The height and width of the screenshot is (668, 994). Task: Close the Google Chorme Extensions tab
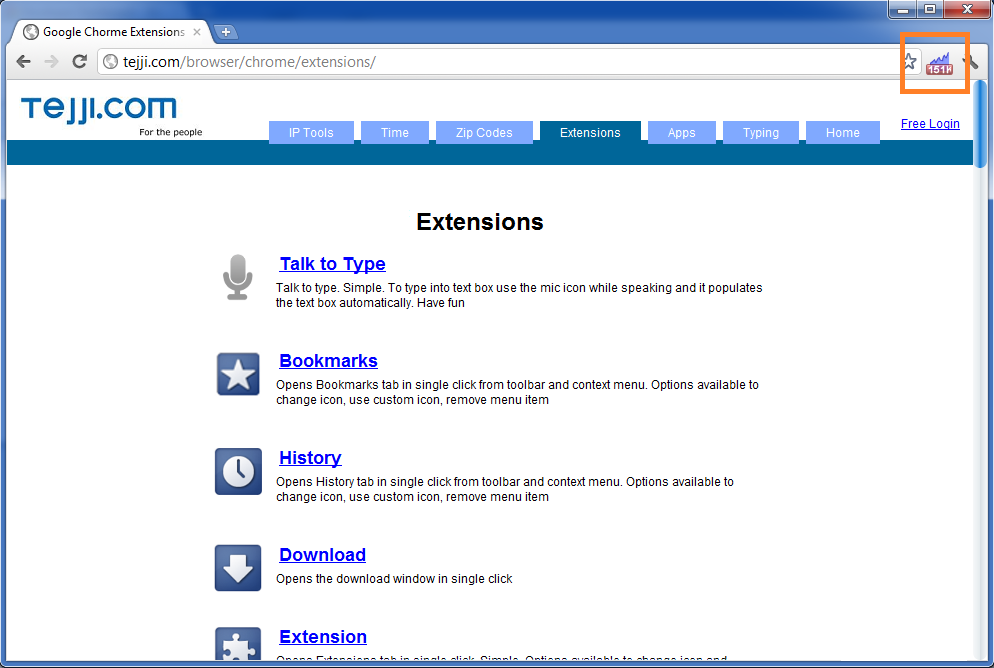tap(197, 32)
